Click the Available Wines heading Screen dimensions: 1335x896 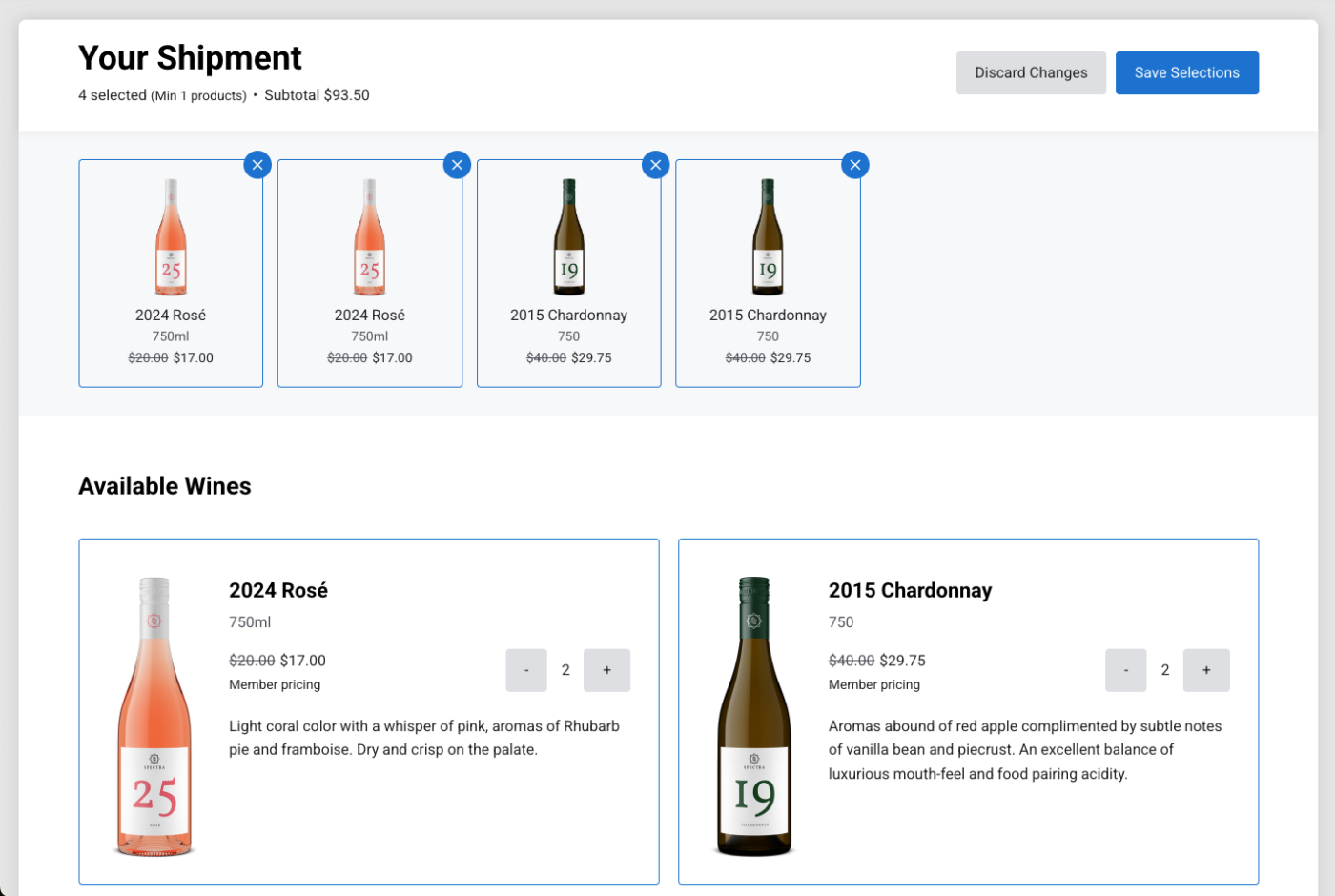[x=165, y=486]
